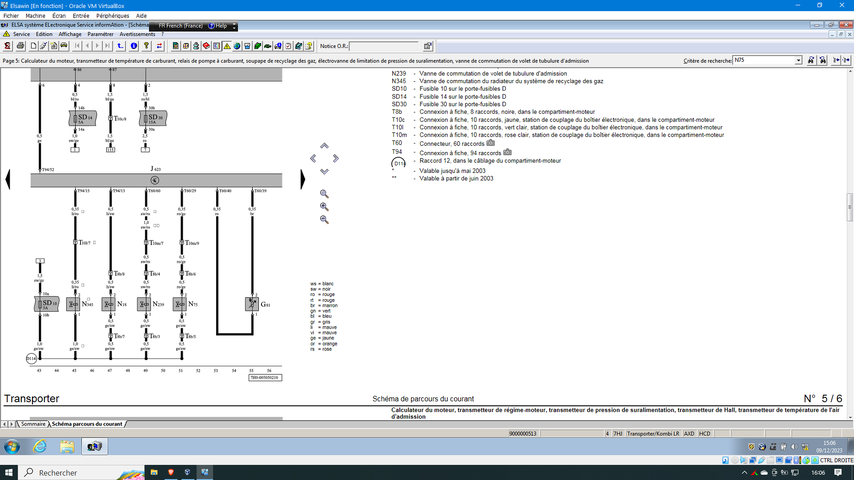Click the red book toolbar icon
Image resolution: width=854 pixels, height=480 pixels.
tap(206, 46)
